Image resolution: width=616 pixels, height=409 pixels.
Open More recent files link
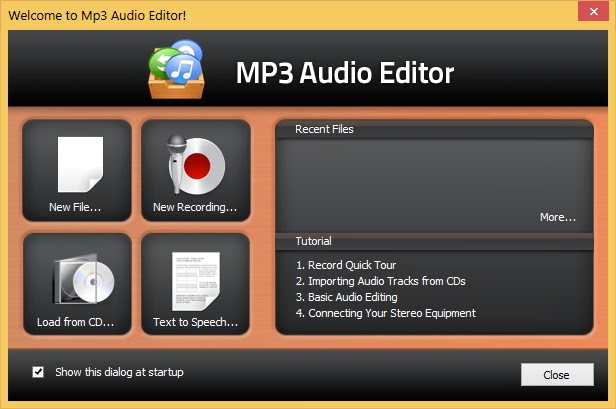pos(557,217)
